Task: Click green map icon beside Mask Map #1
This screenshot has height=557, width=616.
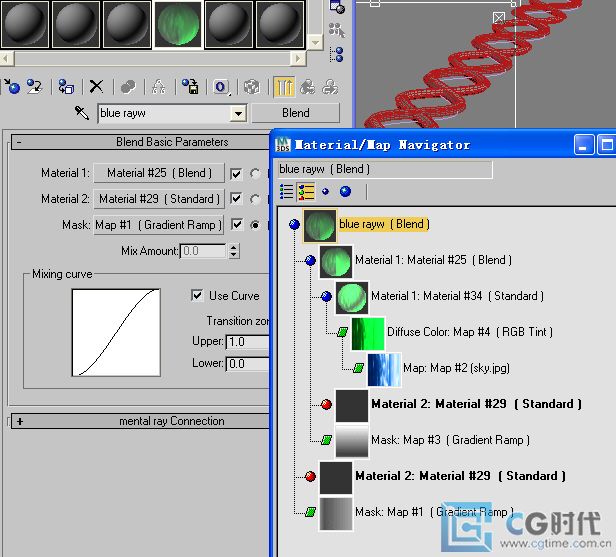Action: pos(310,512)
